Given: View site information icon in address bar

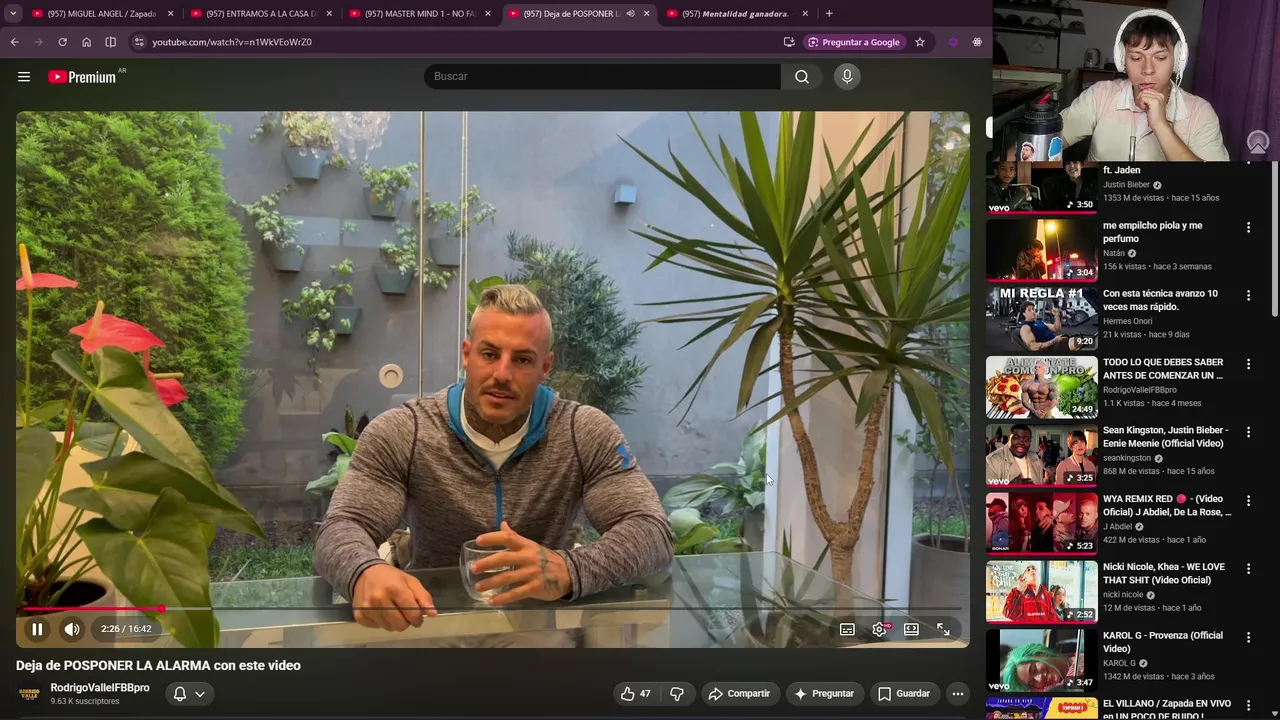Looking at the screenshot, I should pos(139,42).
